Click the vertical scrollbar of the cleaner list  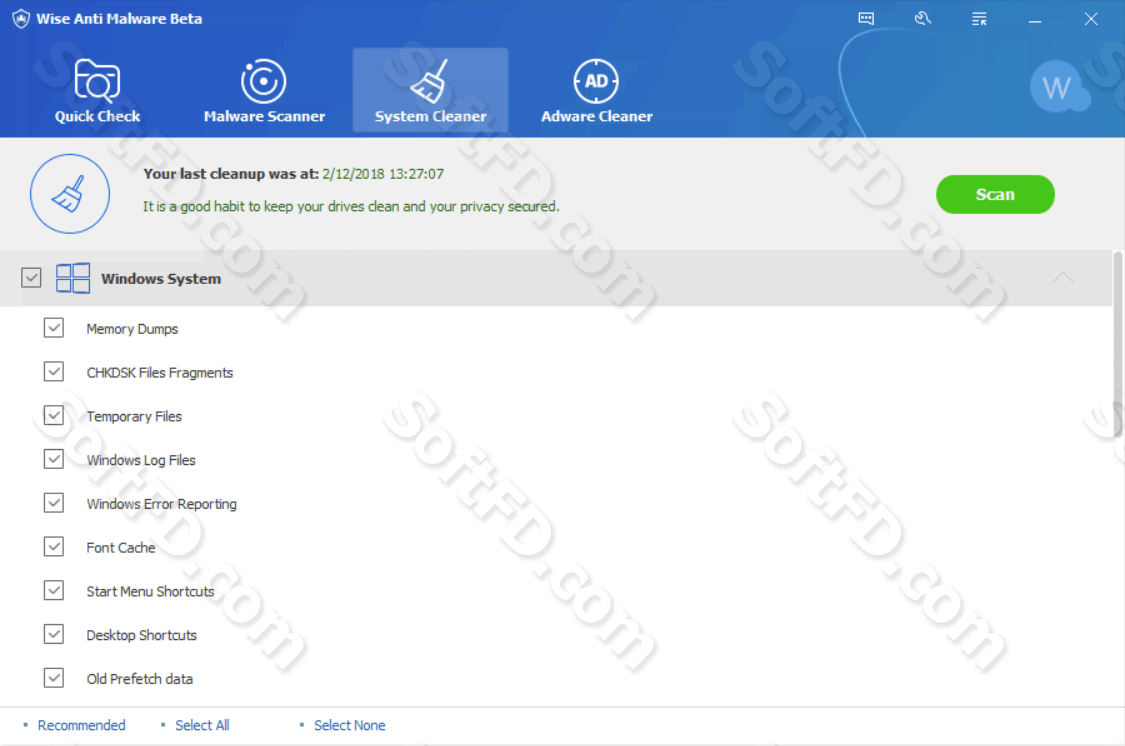(1119, 344)
